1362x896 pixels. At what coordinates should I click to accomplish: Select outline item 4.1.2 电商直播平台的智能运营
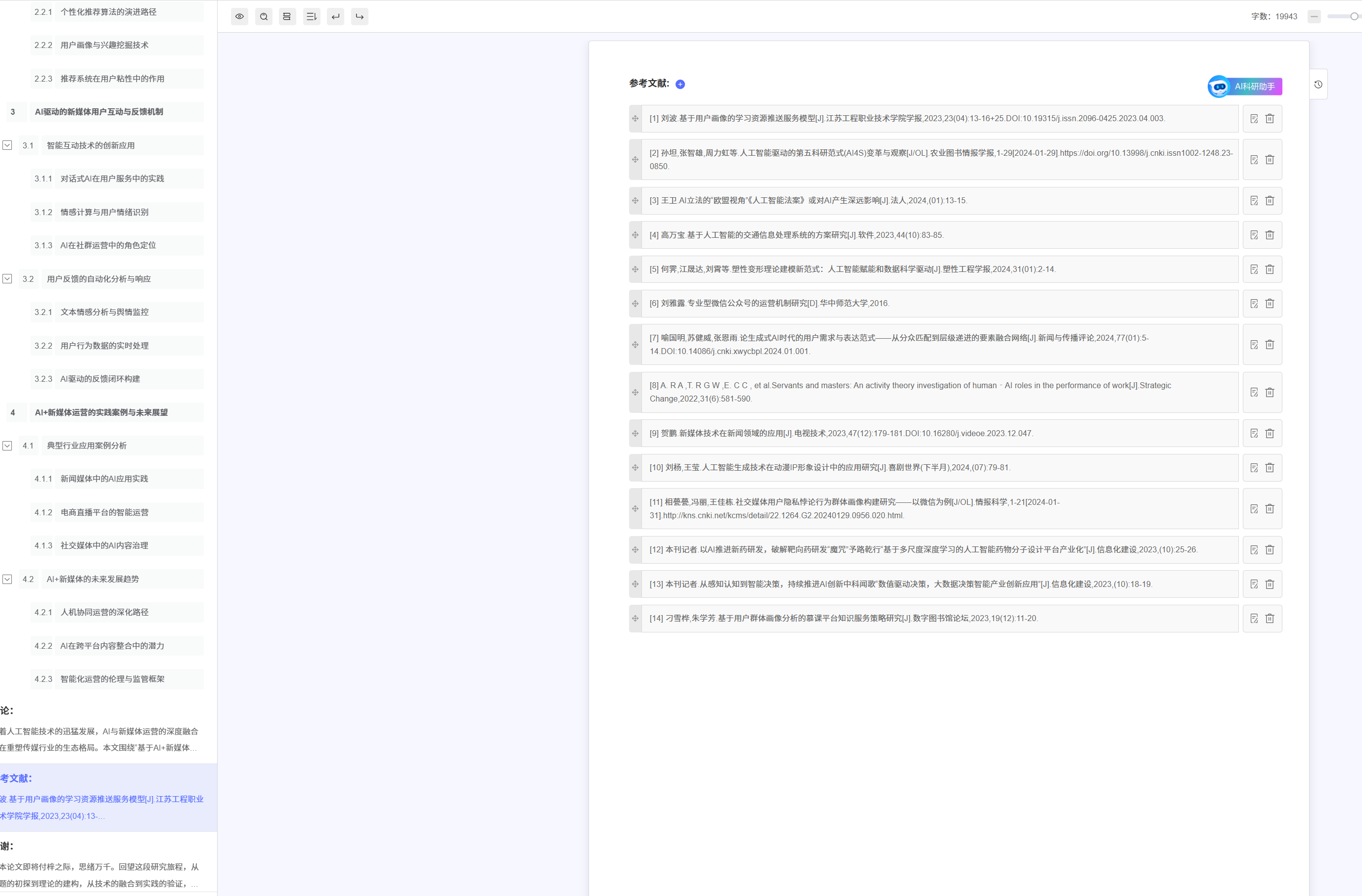tap(104, 513)
